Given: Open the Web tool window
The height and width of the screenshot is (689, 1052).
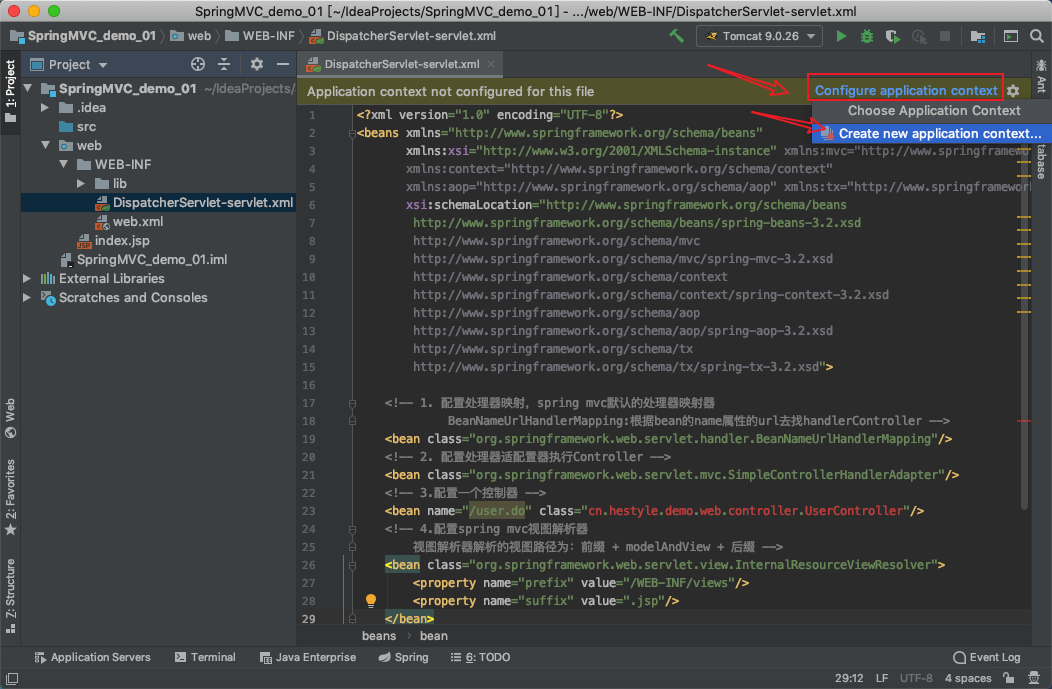Looking at the screenshot, I should coord(10,418).
